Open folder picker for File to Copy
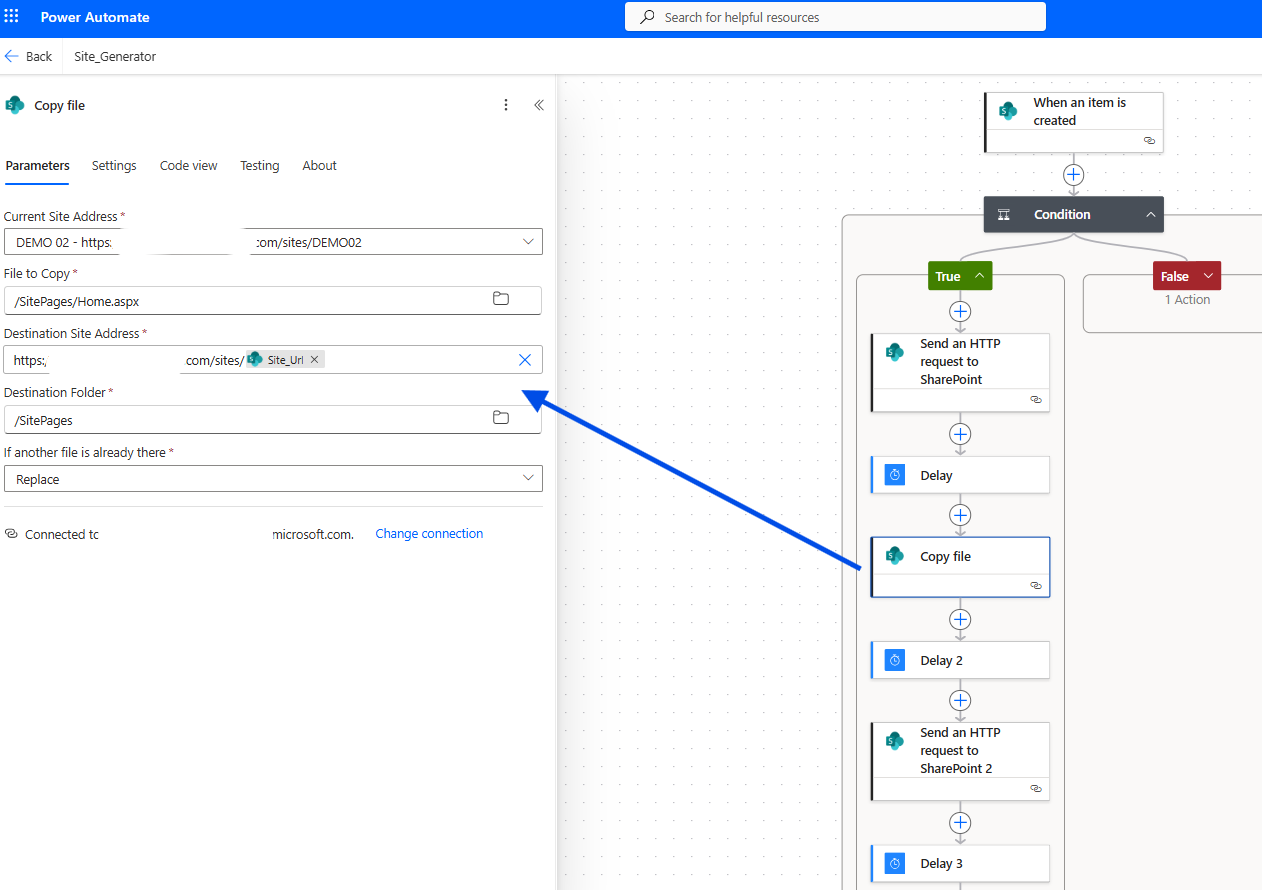Image resolution: width=1262 pixels, height=890 pixels. click(501, 299)
